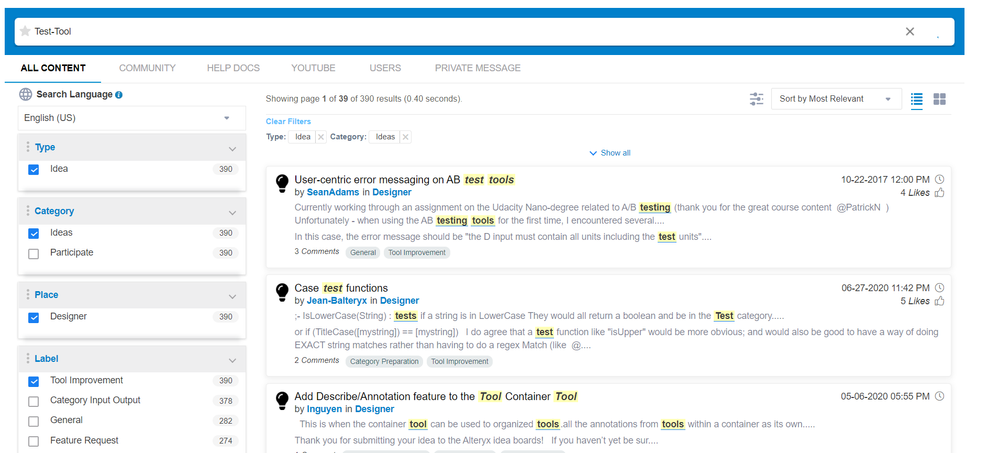Click the 2 Comments text
The width and height of the screenshot is (998, 453).
click(316, 360)
